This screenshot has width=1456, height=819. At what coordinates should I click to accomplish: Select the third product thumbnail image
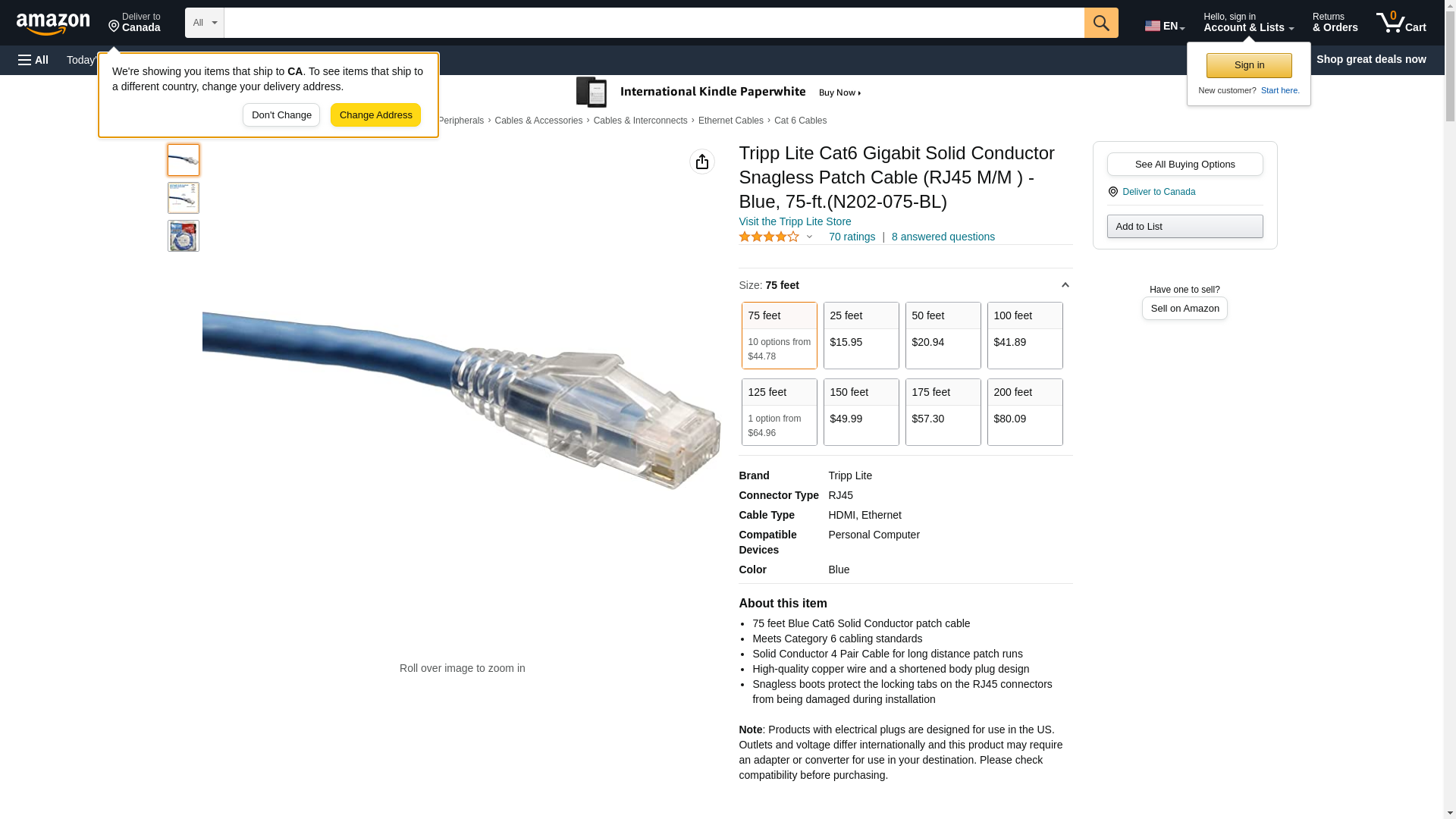184,236
